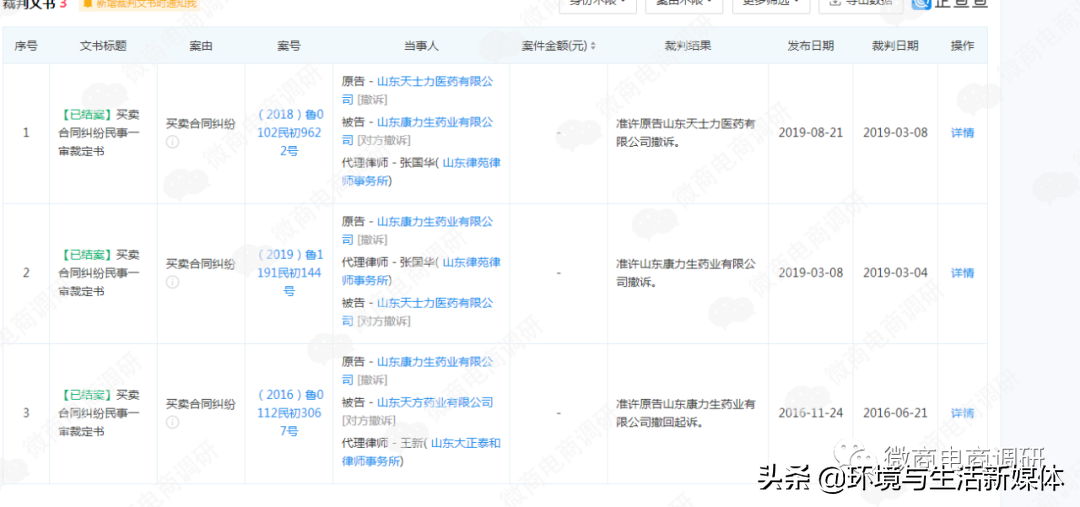This screenshot has height=507, width=1080.
Task: Click result 准许原告山东康力生药业有限公司撤回起诉
Action: [686, 413]
